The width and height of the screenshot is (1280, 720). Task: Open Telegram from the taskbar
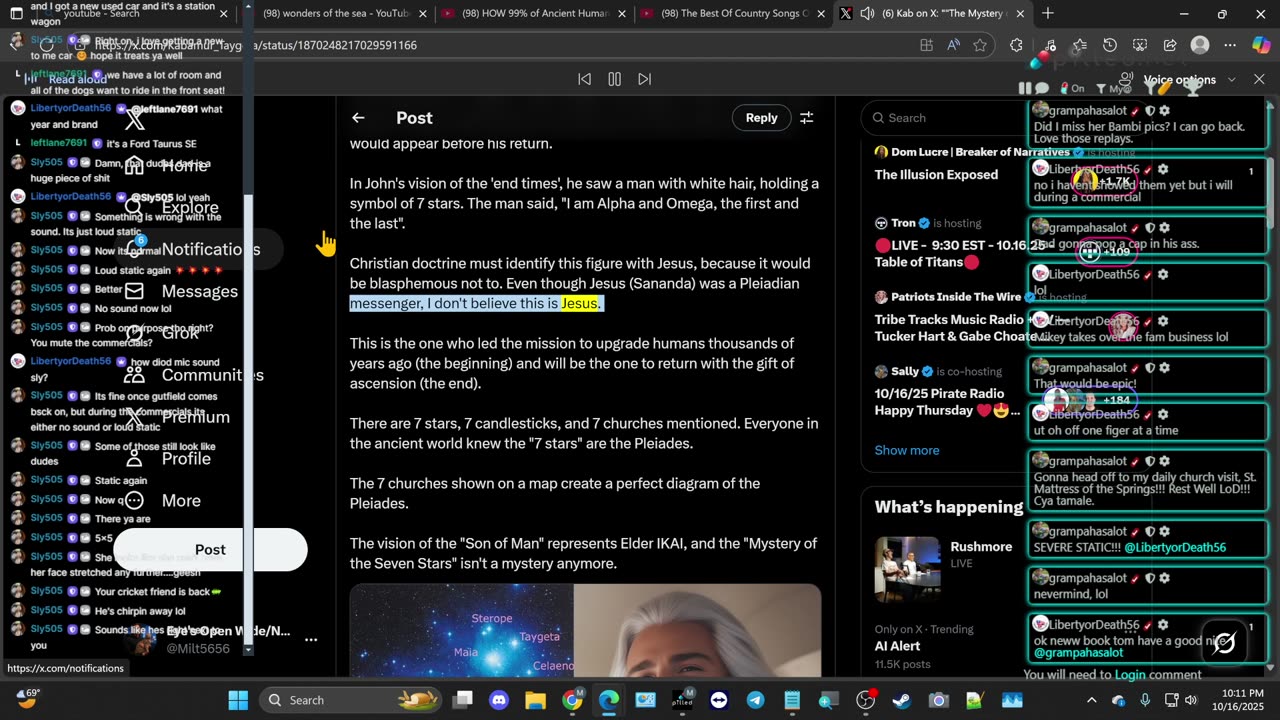pos(755,700)
